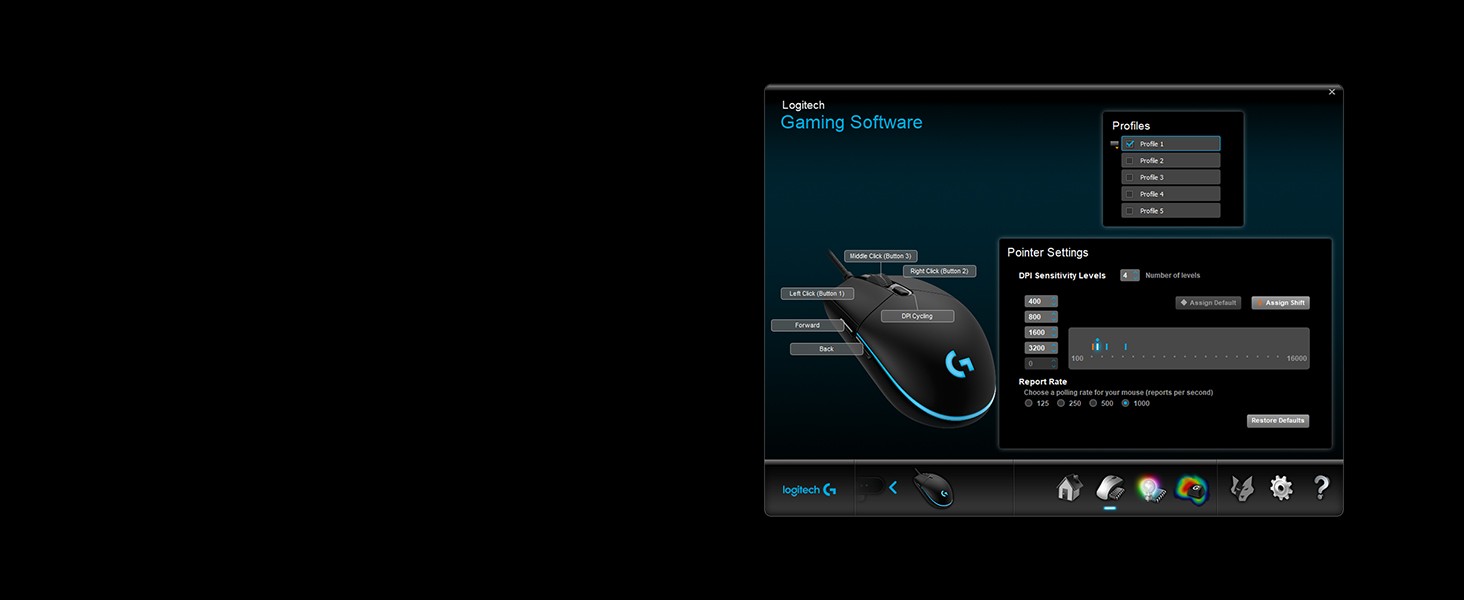1464x600 pixels.
Task: Adjust the Number of levels stepper
Action: 1129,275
